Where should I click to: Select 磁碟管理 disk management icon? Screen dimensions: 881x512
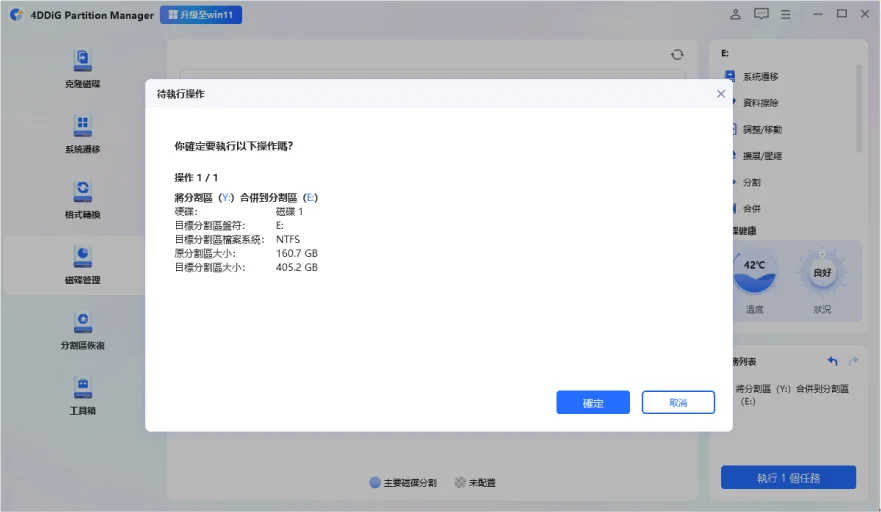(x=83, y=256)
